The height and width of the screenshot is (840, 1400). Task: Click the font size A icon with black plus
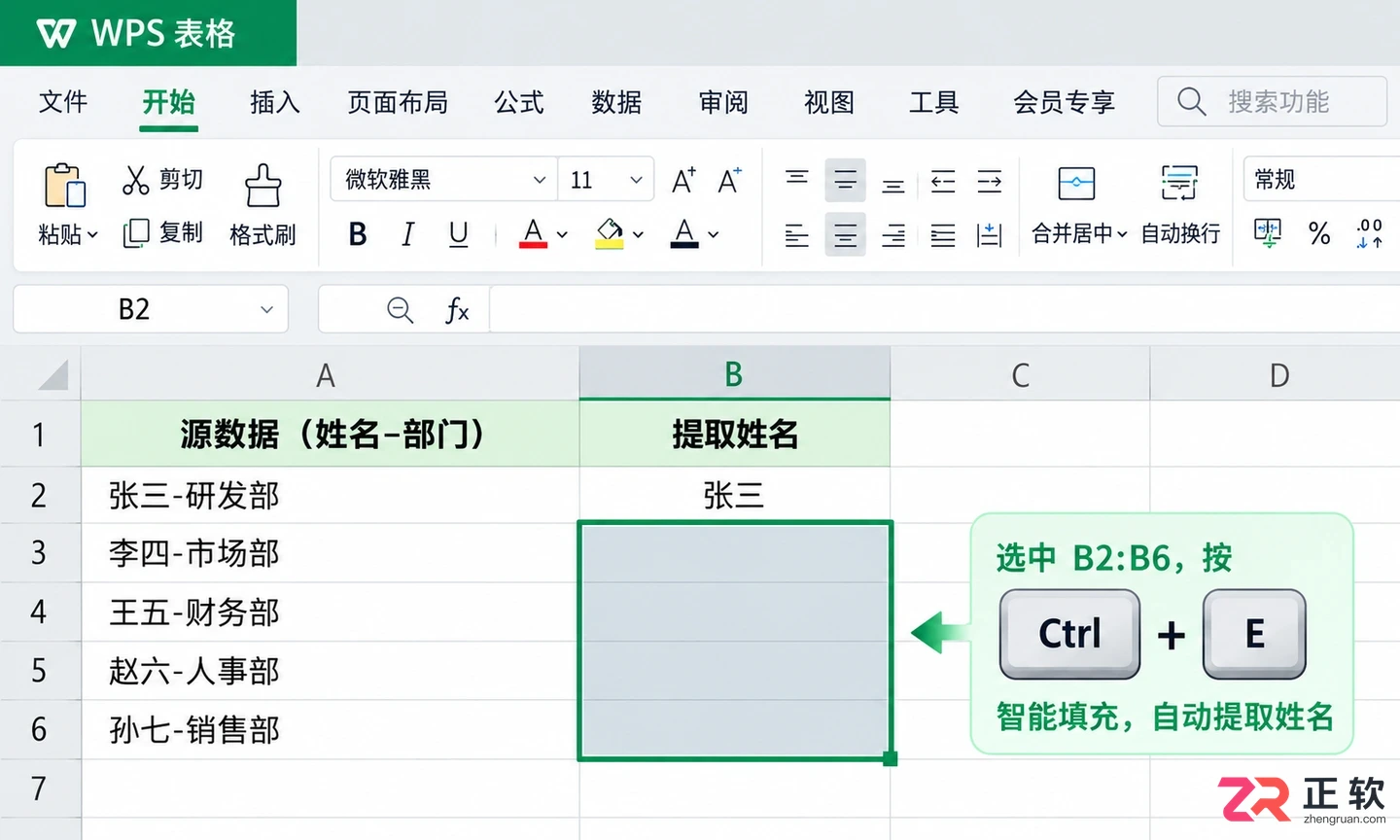point(683,180)
